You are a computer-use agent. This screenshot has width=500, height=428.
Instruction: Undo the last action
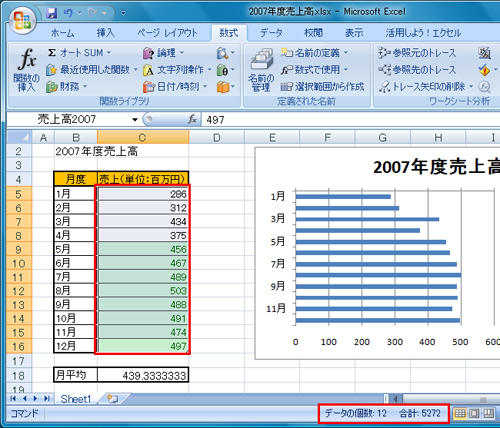click(68, 13)
